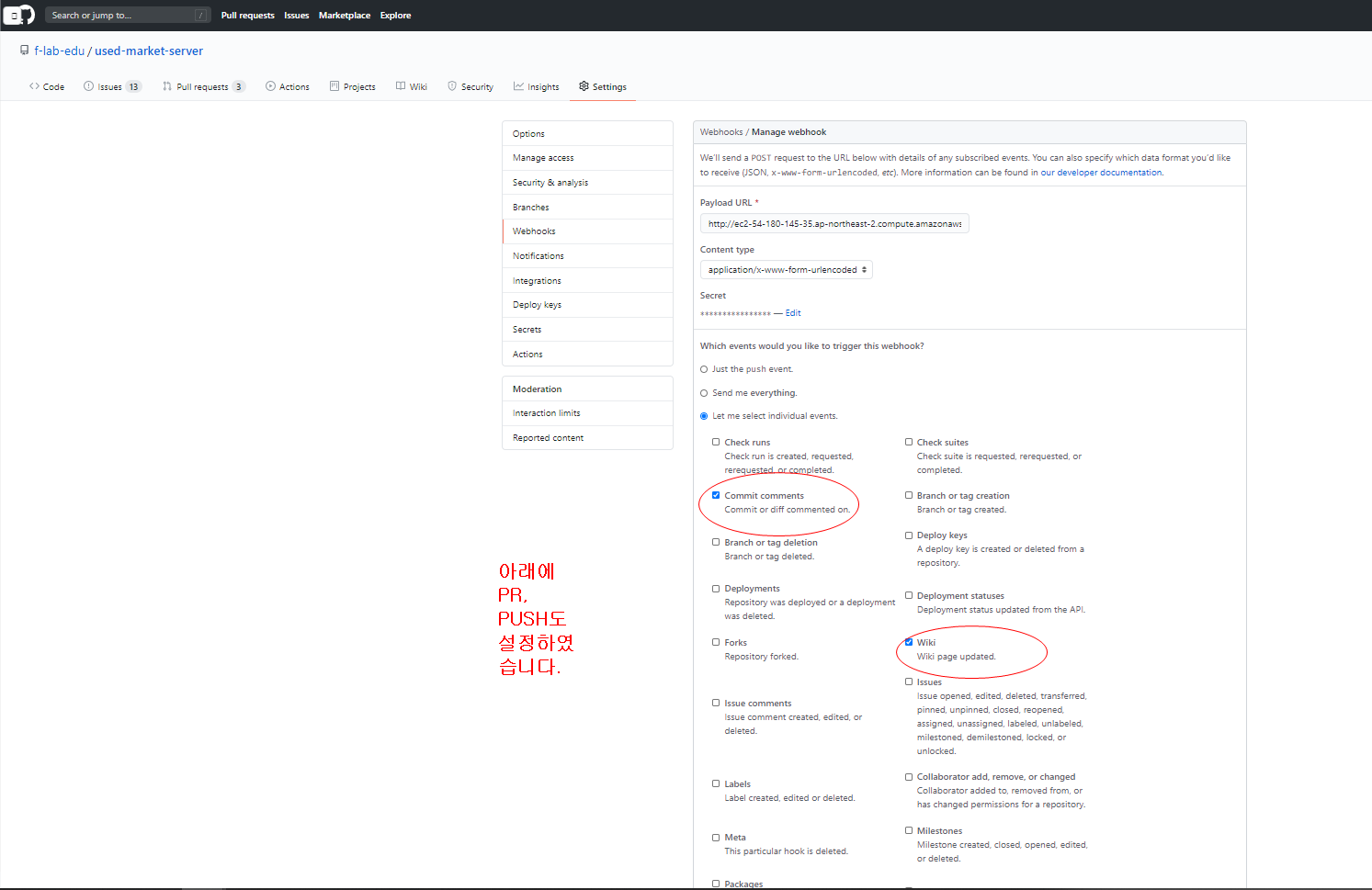Toggle Deployments checkbox
Image resolution: width=1372 pixels, height=890 pixels.
coord(716,589)
